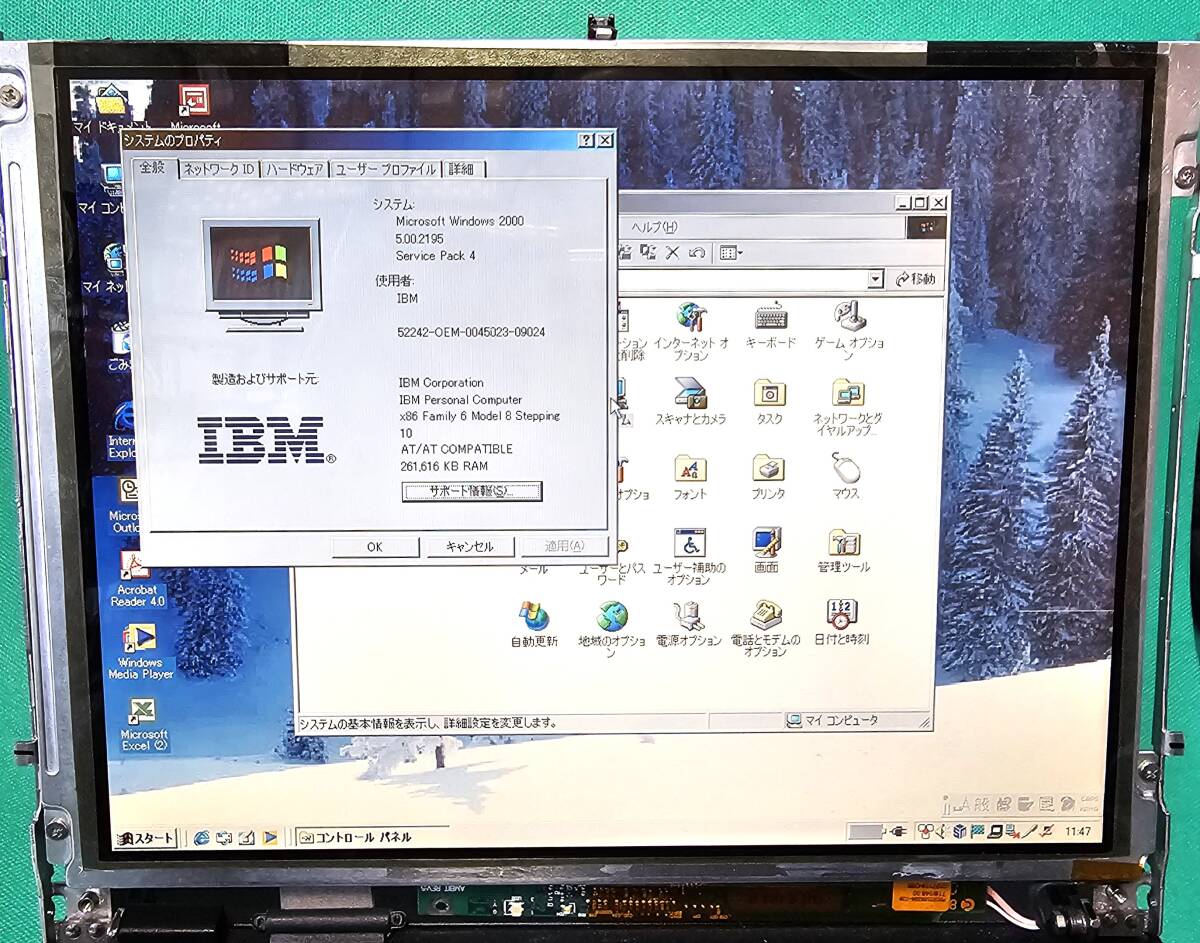Open the Printers (プリンタ) icon
Viewport: 1200px width, 943px height.
pos(767,470)
